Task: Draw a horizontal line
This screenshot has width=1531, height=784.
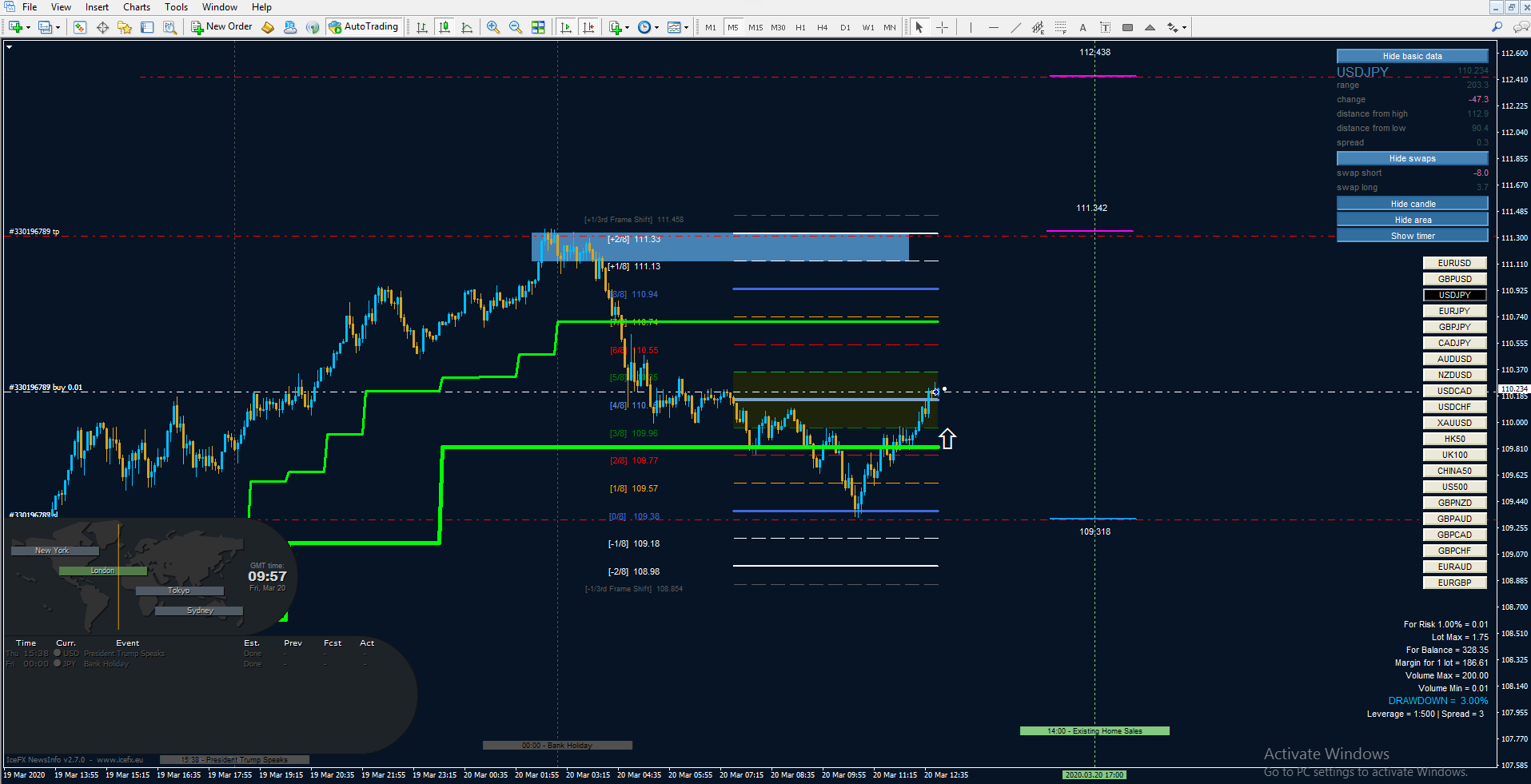Action: tap(993, 27)
